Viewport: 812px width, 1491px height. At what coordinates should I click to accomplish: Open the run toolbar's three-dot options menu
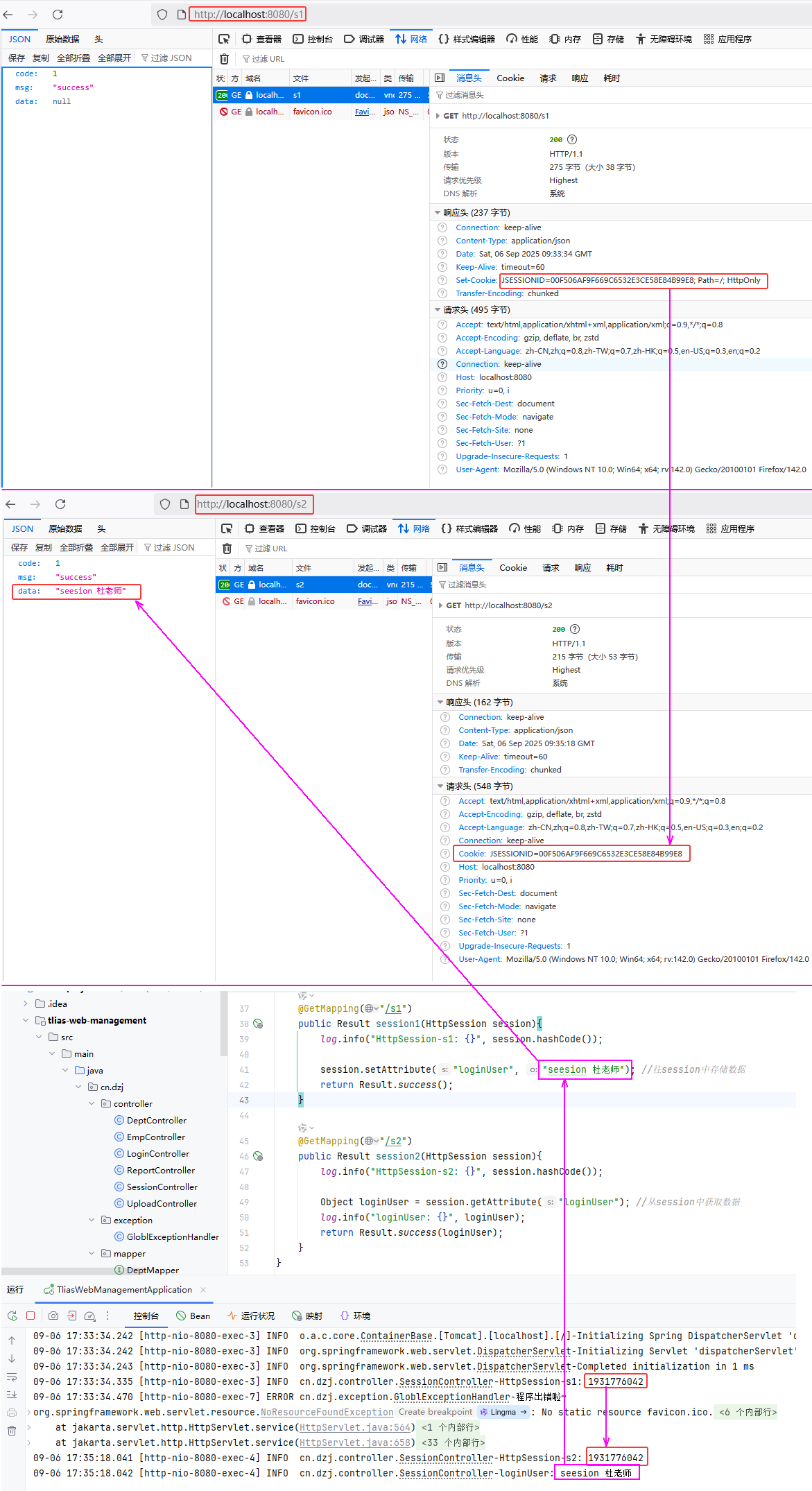(x=107, y=1316)
